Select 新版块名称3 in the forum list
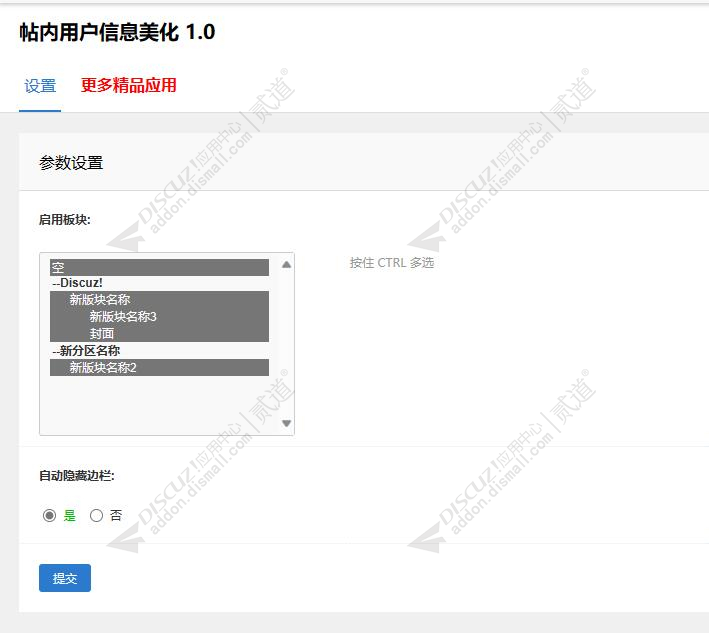Image resolution: width=709 pixels, height=633 pixels. [x=159, y=316]
